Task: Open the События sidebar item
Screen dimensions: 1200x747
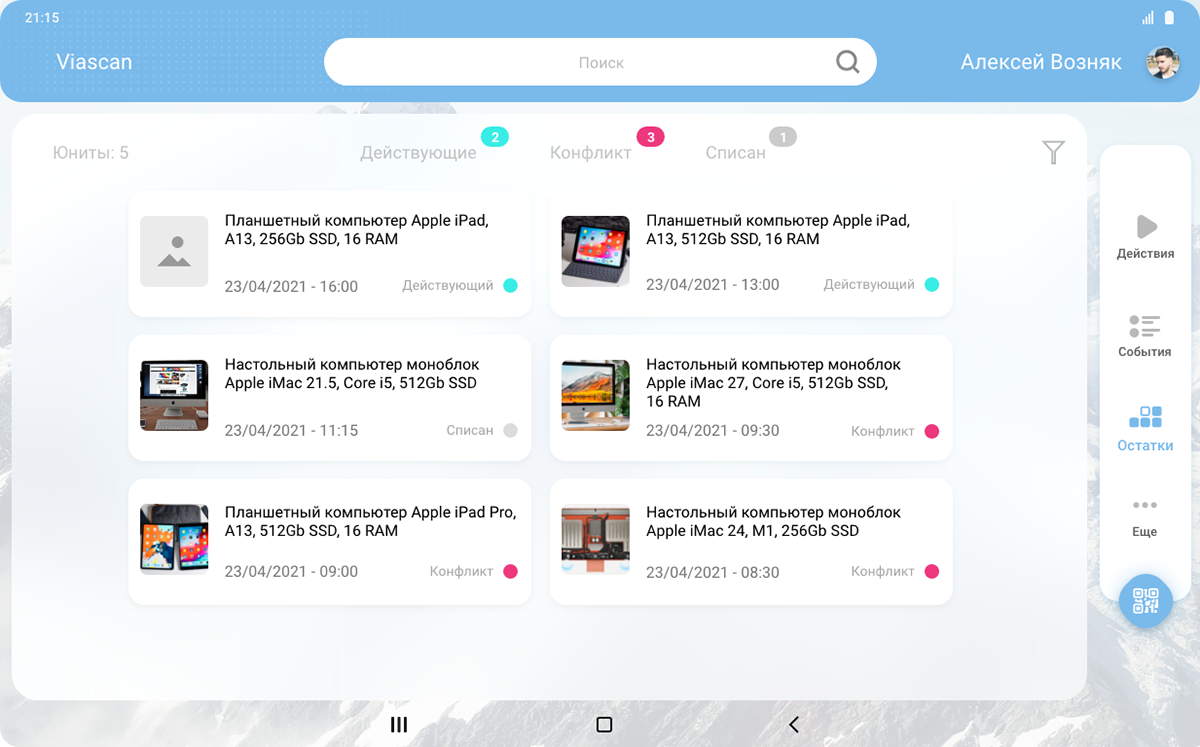Action: 1145,336
